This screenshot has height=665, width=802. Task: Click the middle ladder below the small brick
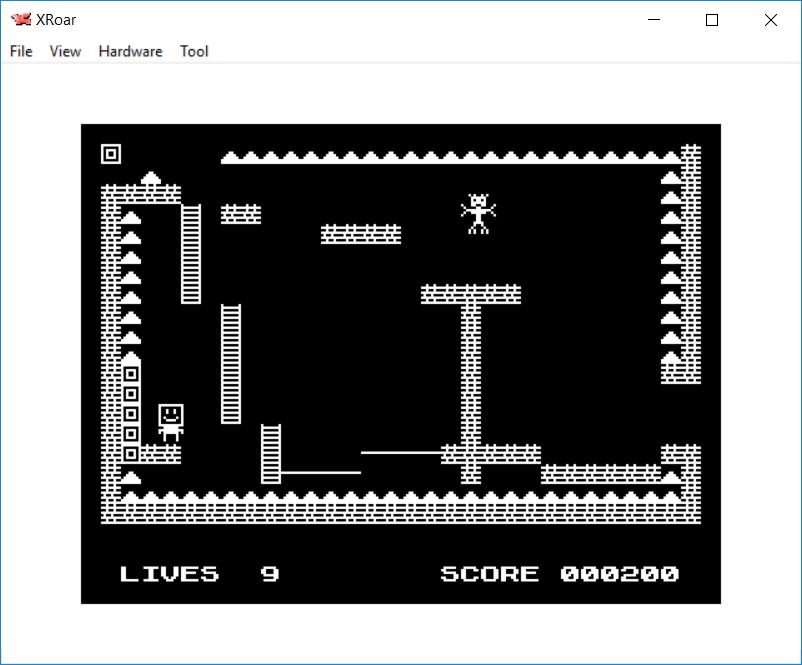(x=231, y=364)
